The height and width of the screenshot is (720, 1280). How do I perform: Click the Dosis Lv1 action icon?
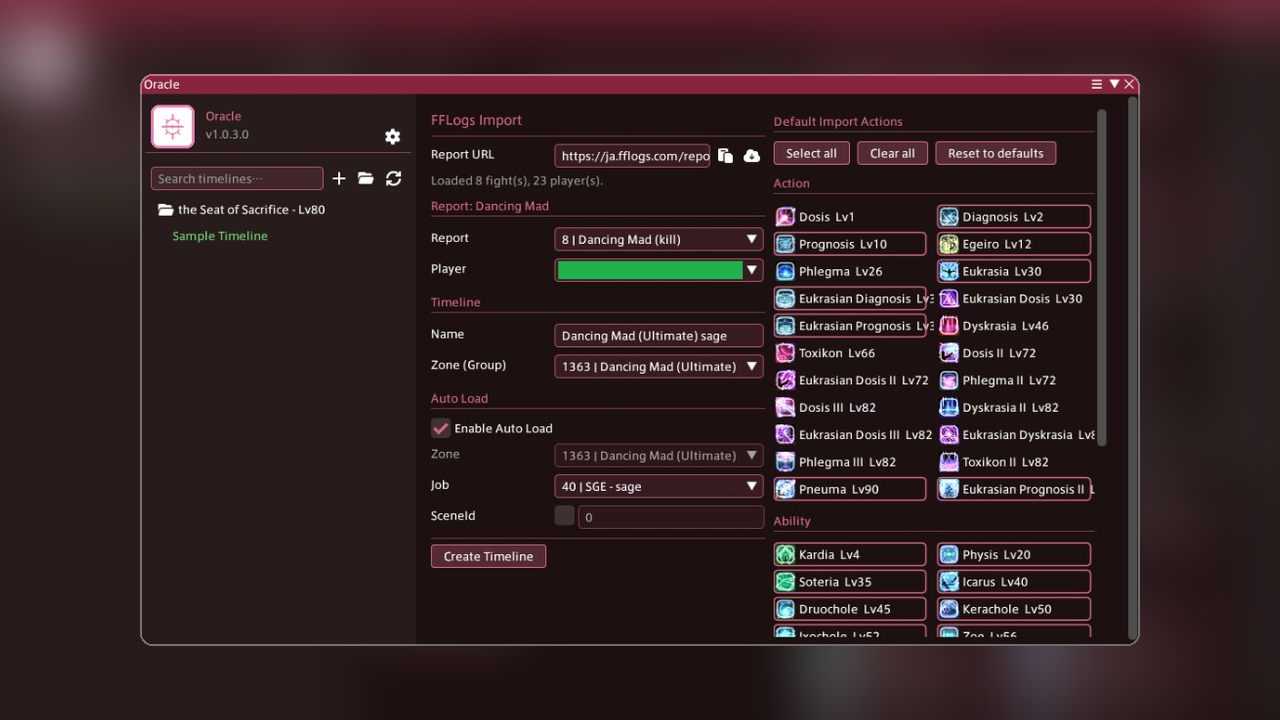tap(786, 217)
